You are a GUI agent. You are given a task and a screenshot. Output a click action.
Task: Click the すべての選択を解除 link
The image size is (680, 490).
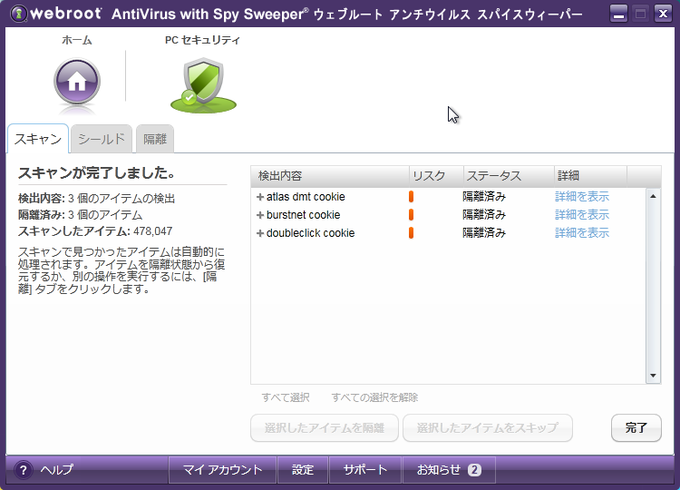click(375, 398)
